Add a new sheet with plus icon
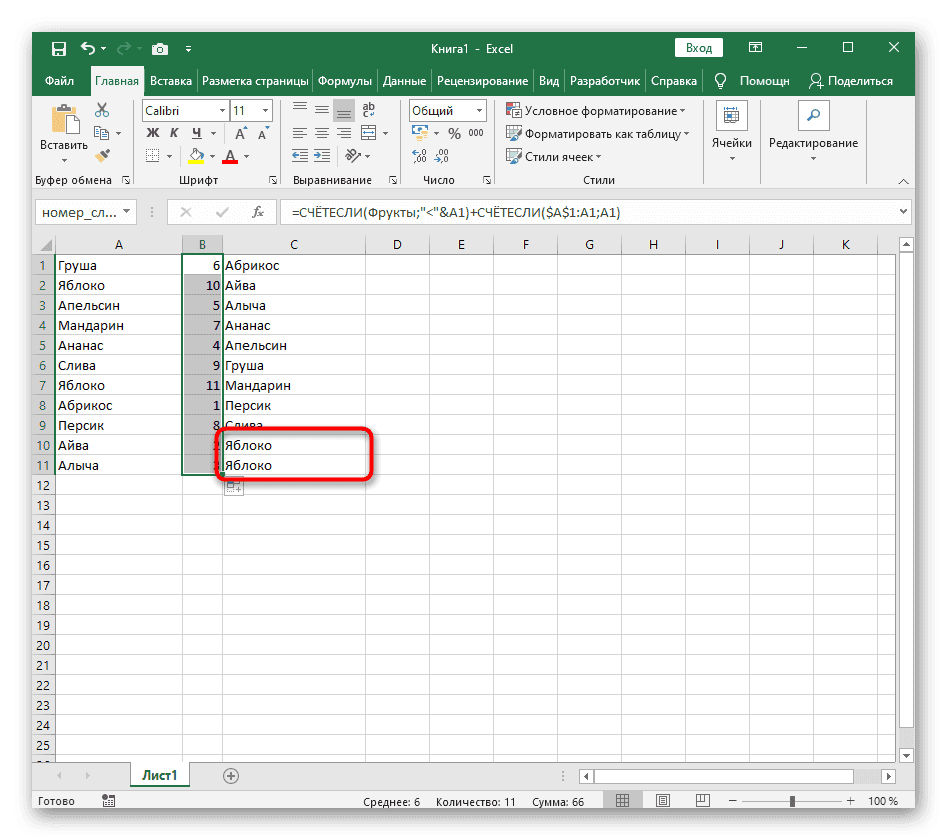Viewport: 947px width, 840px height. pos(231,775)
